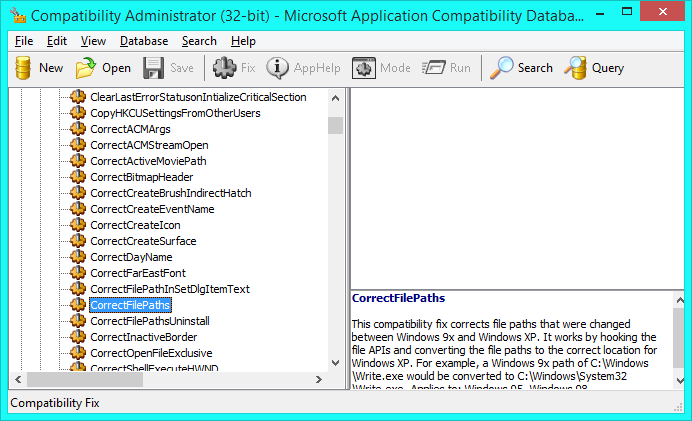Click the AppHelp info bubble icon

coord(277,68)
